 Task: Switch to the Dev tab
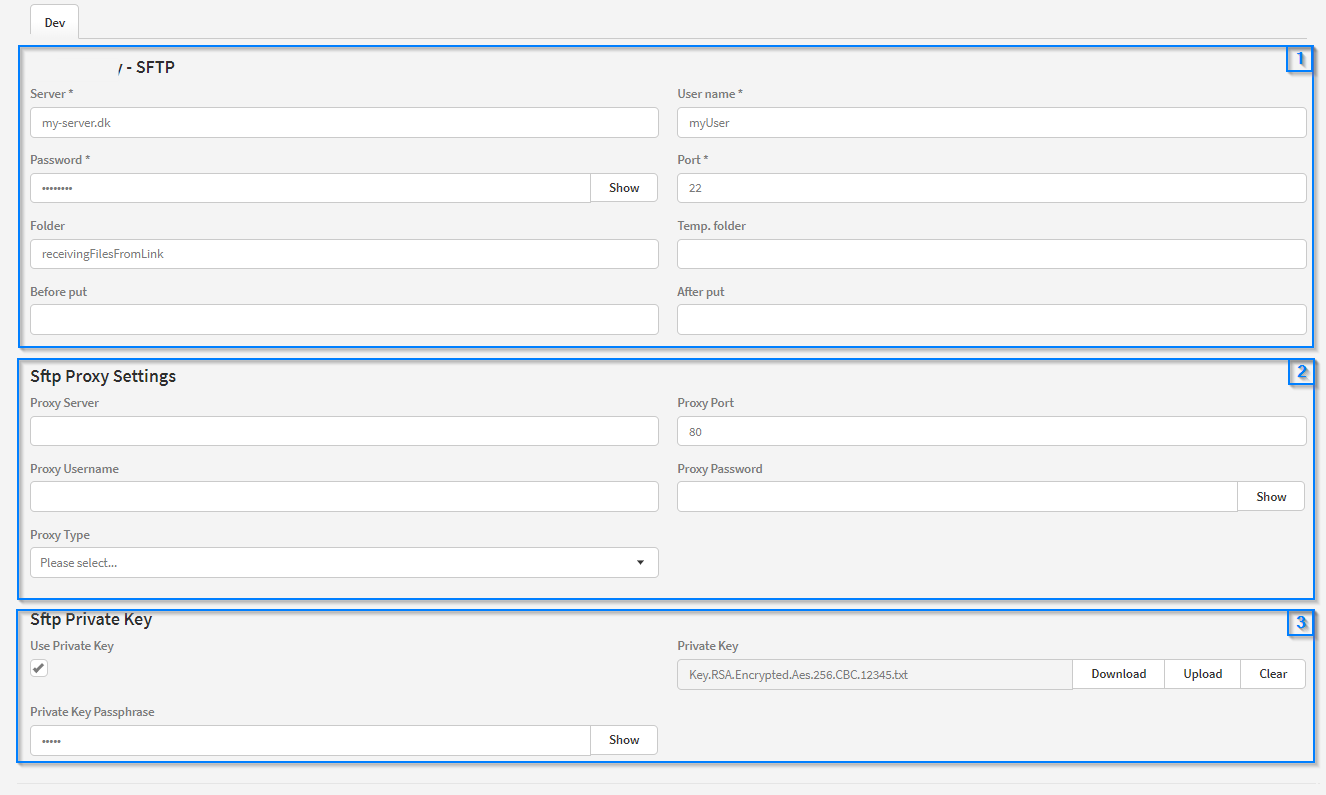(x=54, y=22)
